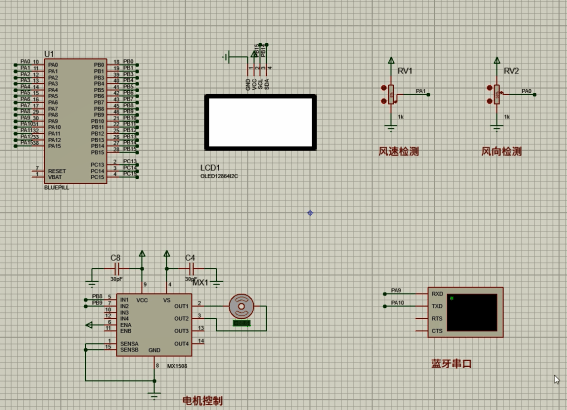Viewport: 567px width, 410px height.
Task: Select the power terminal above RV1
Action: click(391, 60)
